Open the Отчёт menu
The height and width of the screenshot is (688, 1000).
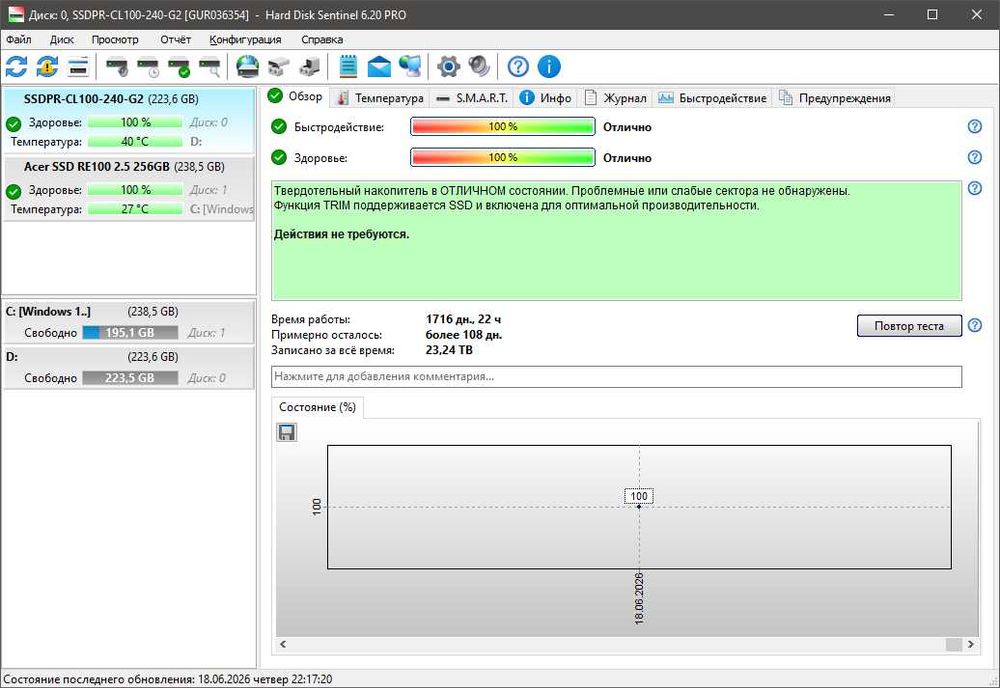tap(175, 40)
